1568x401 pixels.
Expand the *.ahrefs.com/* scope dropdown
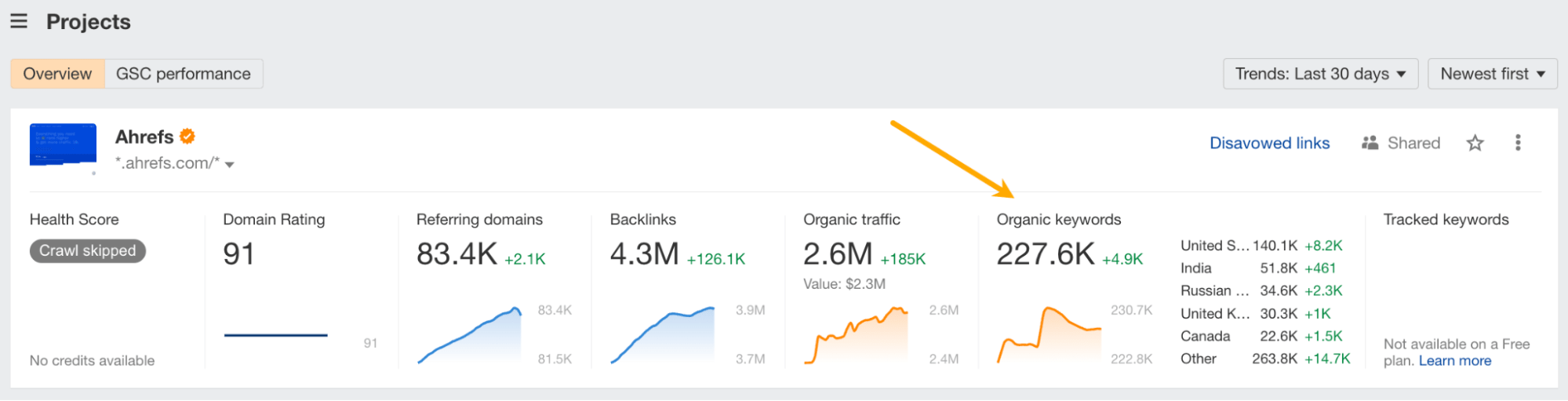click(175, 163)
